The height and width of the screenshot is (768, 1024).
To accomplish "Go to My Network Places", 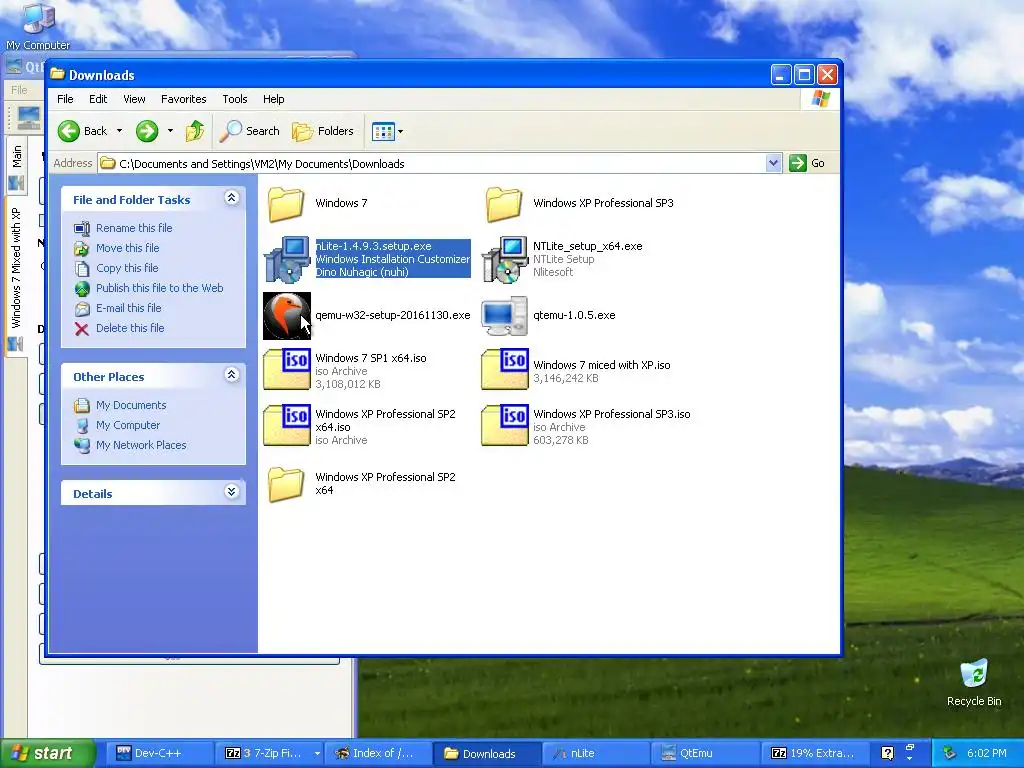I will pyautogui.click(x=141, y=445).
